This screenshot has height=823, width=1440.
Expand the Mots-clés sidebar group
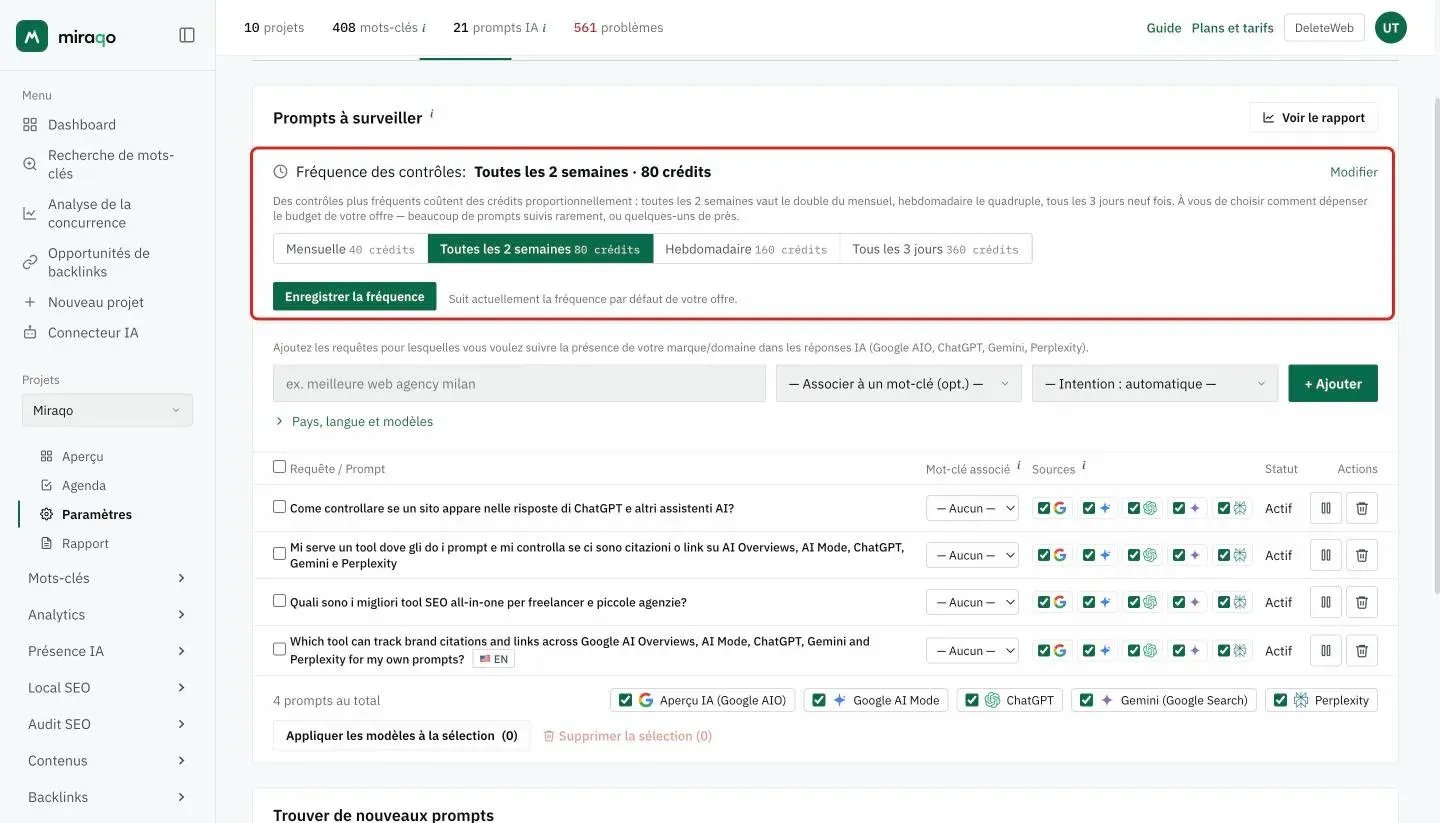[107, 578]
